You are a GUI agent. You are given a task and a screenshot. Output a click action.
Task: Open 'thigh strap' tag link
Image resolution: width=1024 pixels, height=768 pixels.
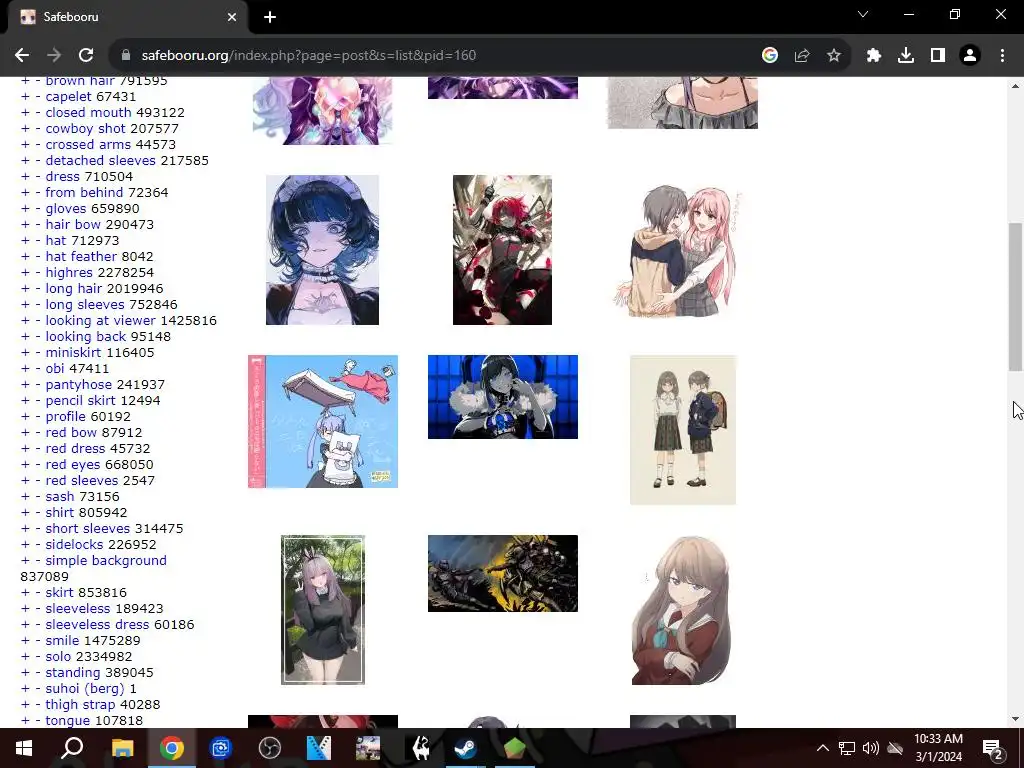[80, 705]
